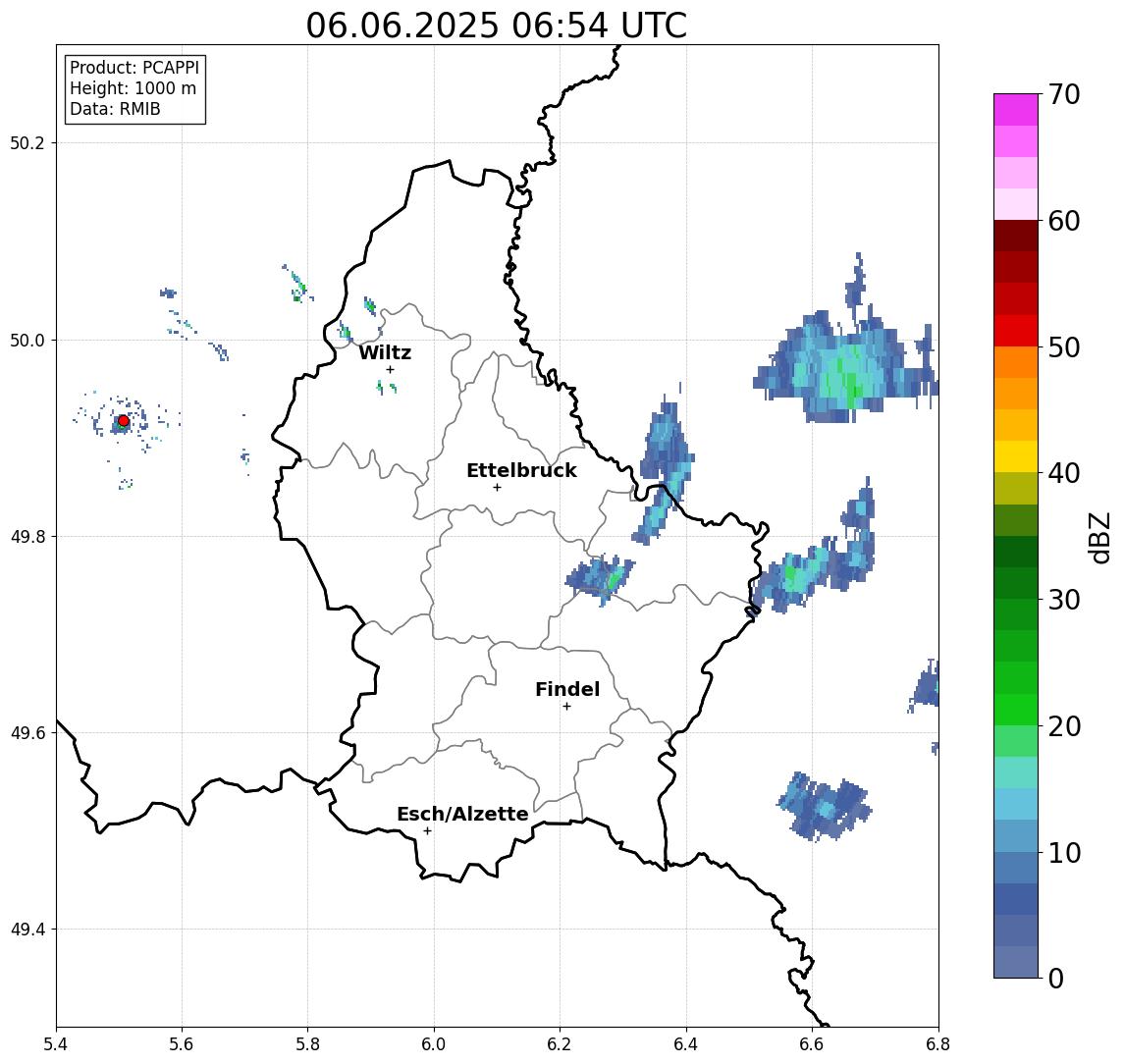Click the red radar location marker
The width and height of the screenshot is (1124, 1064).
coord(124,421)
